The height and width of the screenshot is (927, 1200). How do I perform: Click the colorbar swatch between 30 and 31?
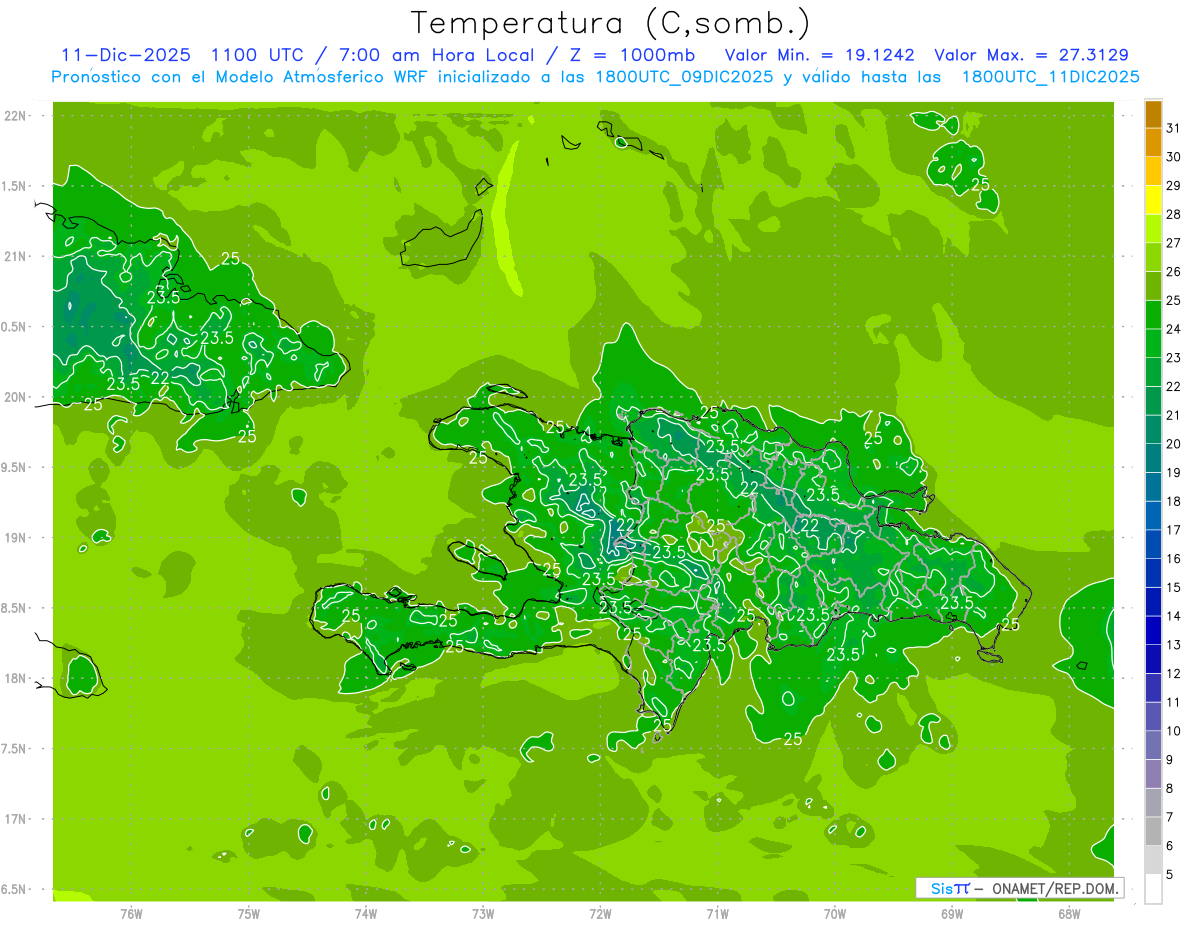pos(1153,143)
